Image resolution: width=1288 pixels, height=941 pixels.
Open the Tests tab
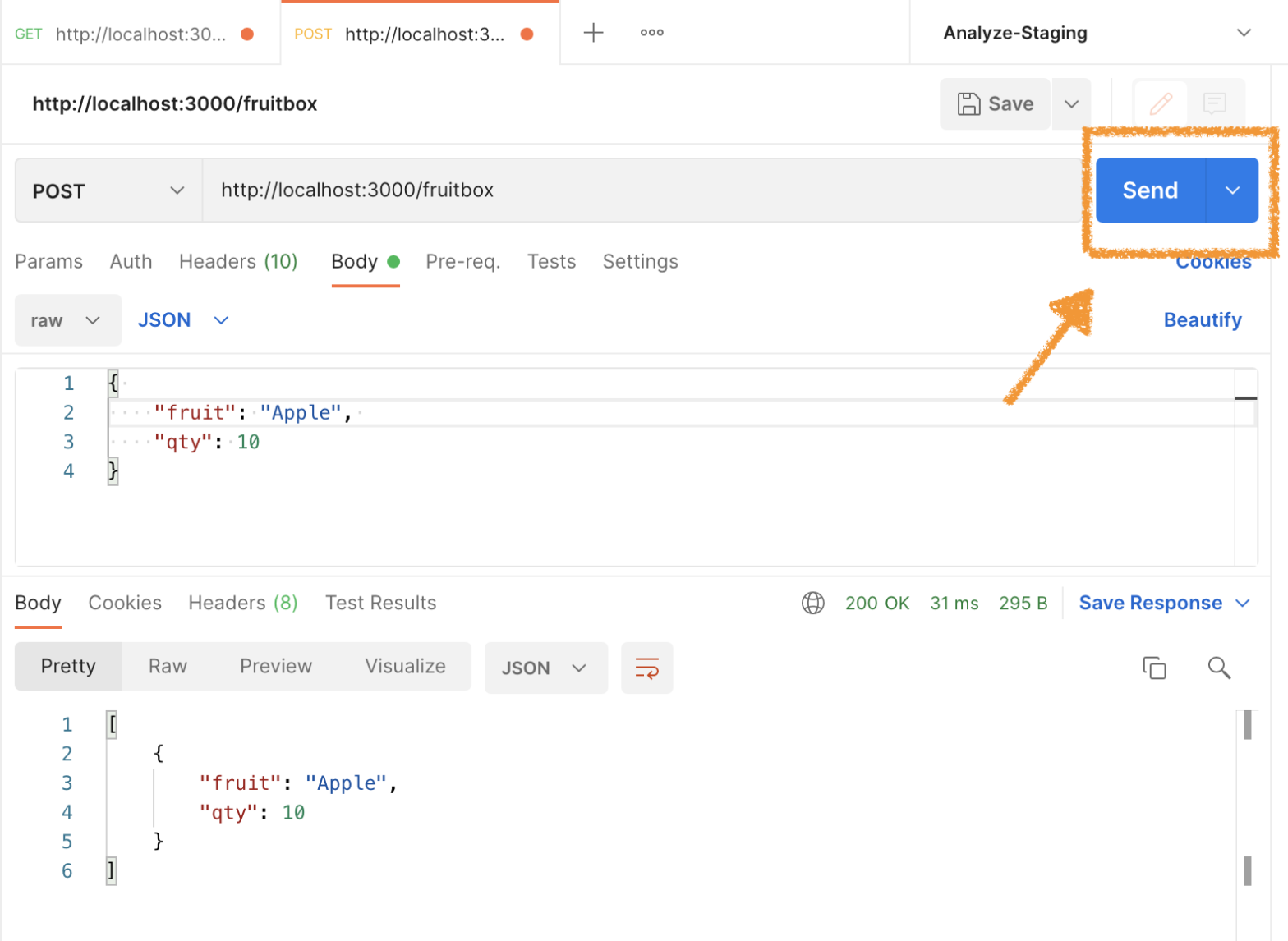click(x=551, y=262)
